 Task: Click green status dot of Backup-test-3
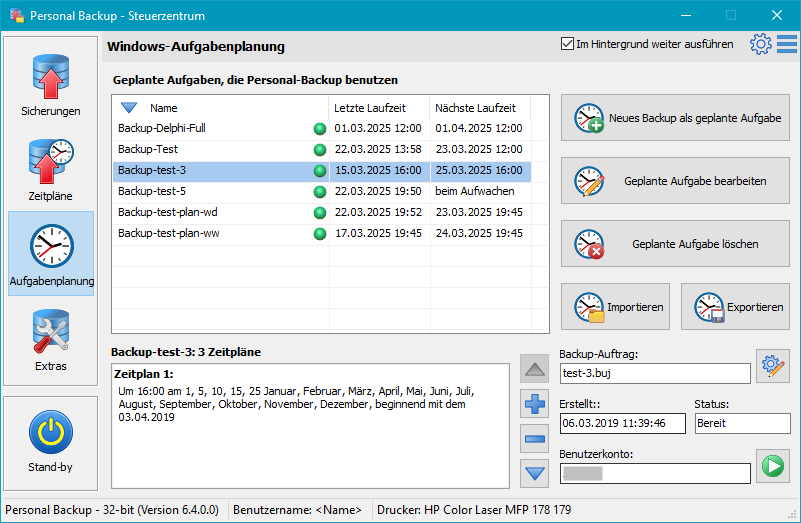[x=320, y=171]
